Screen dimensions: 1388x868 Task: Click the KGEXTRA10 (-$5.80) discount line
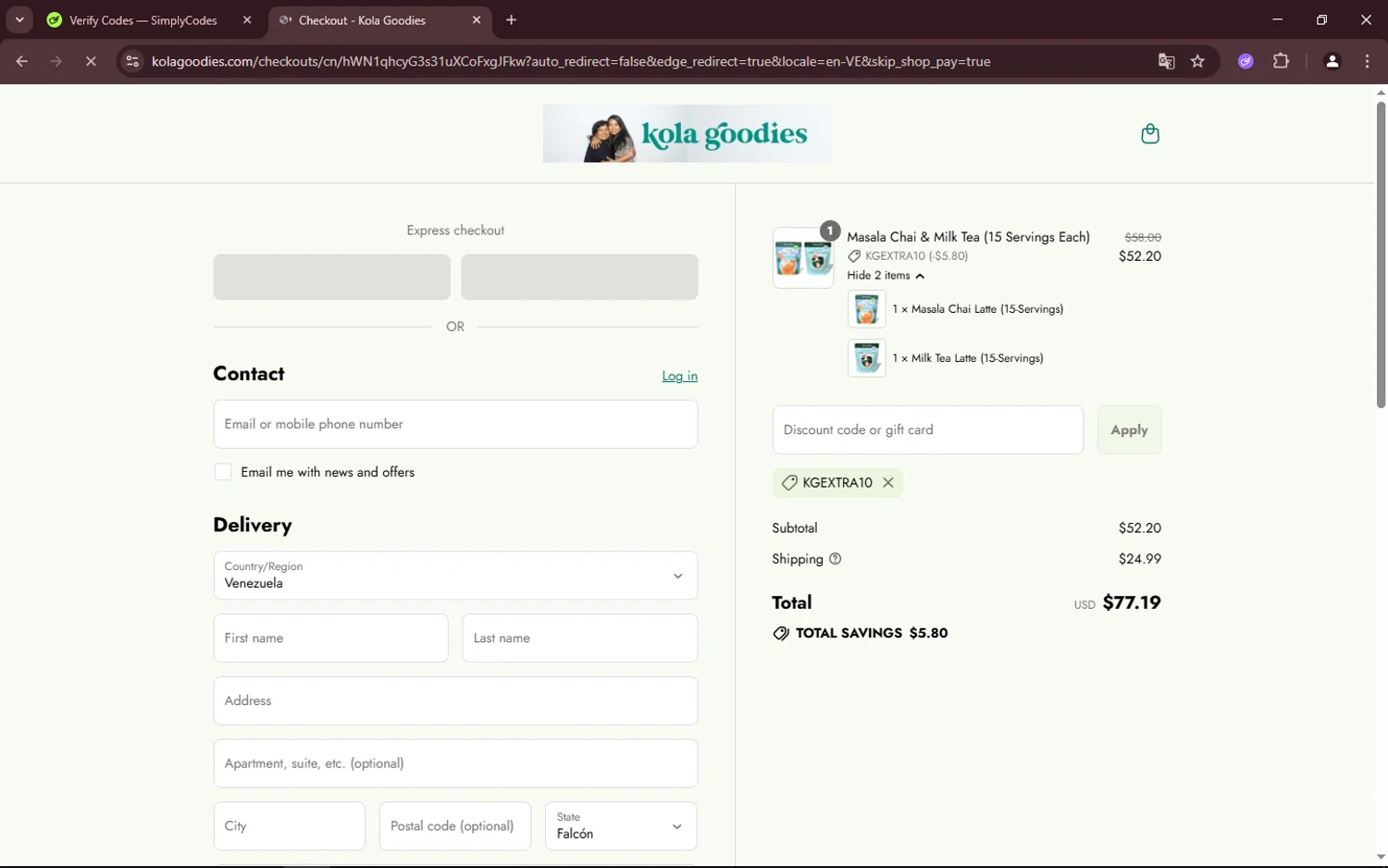(908, 256)
